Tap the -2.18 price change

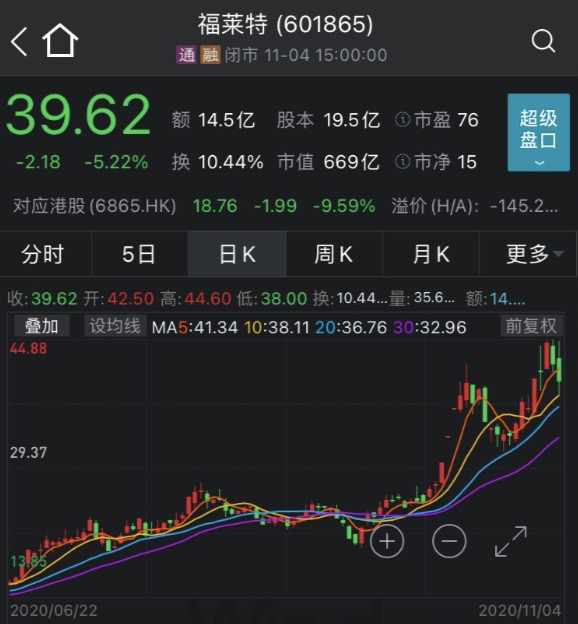coord(38,162)
